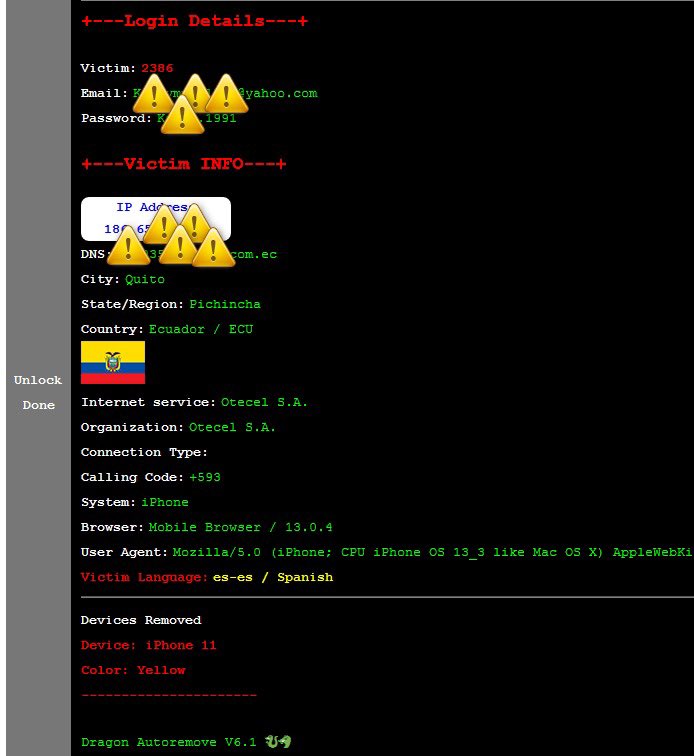Click the es-es / Spanish language value
Screen dimensions: 694x756
coord(273,577)
